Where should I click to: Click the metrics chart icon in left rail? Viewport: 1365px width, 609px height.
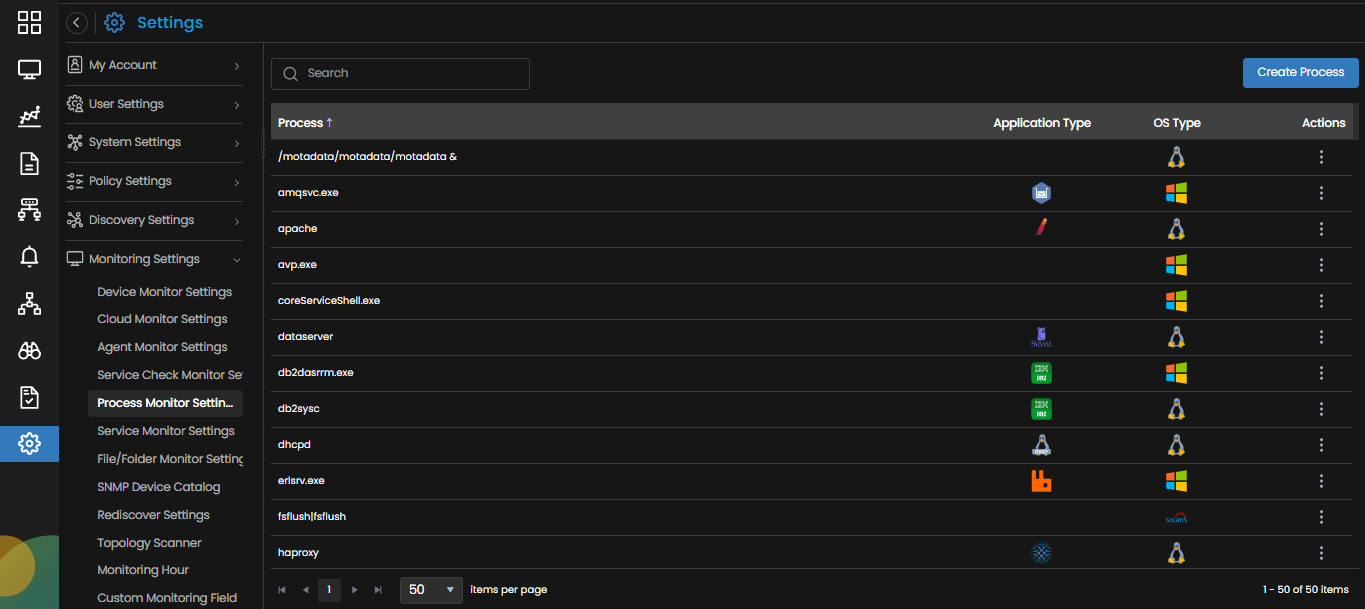29,117
